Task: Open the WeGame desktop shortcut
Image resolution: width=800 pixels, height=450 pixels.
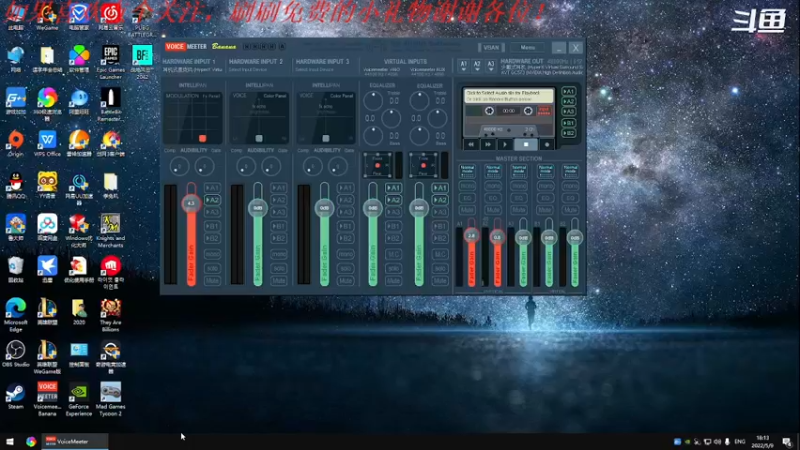Action: [x=47, y=18]
